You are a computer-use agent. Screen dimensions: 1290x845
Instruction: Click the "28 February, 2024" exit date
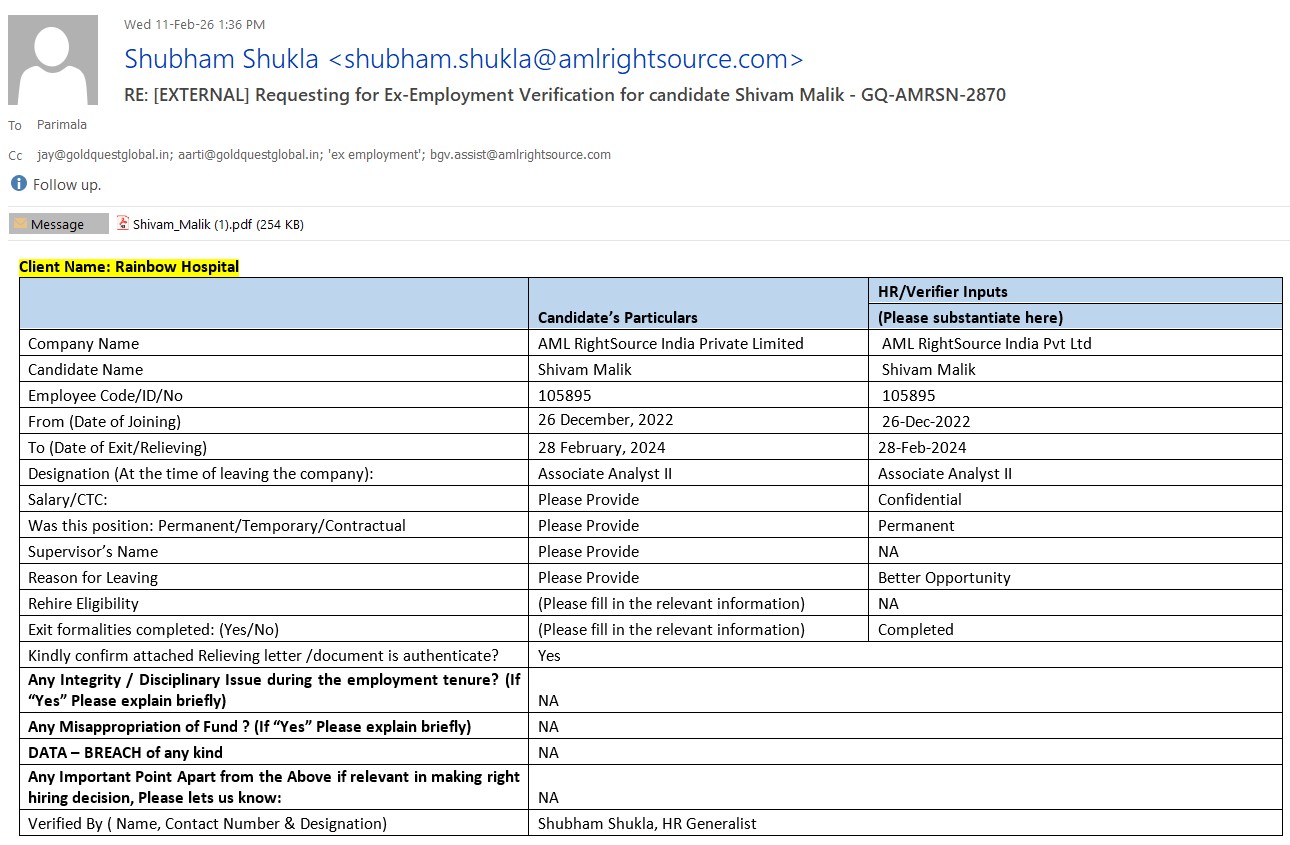602,447
